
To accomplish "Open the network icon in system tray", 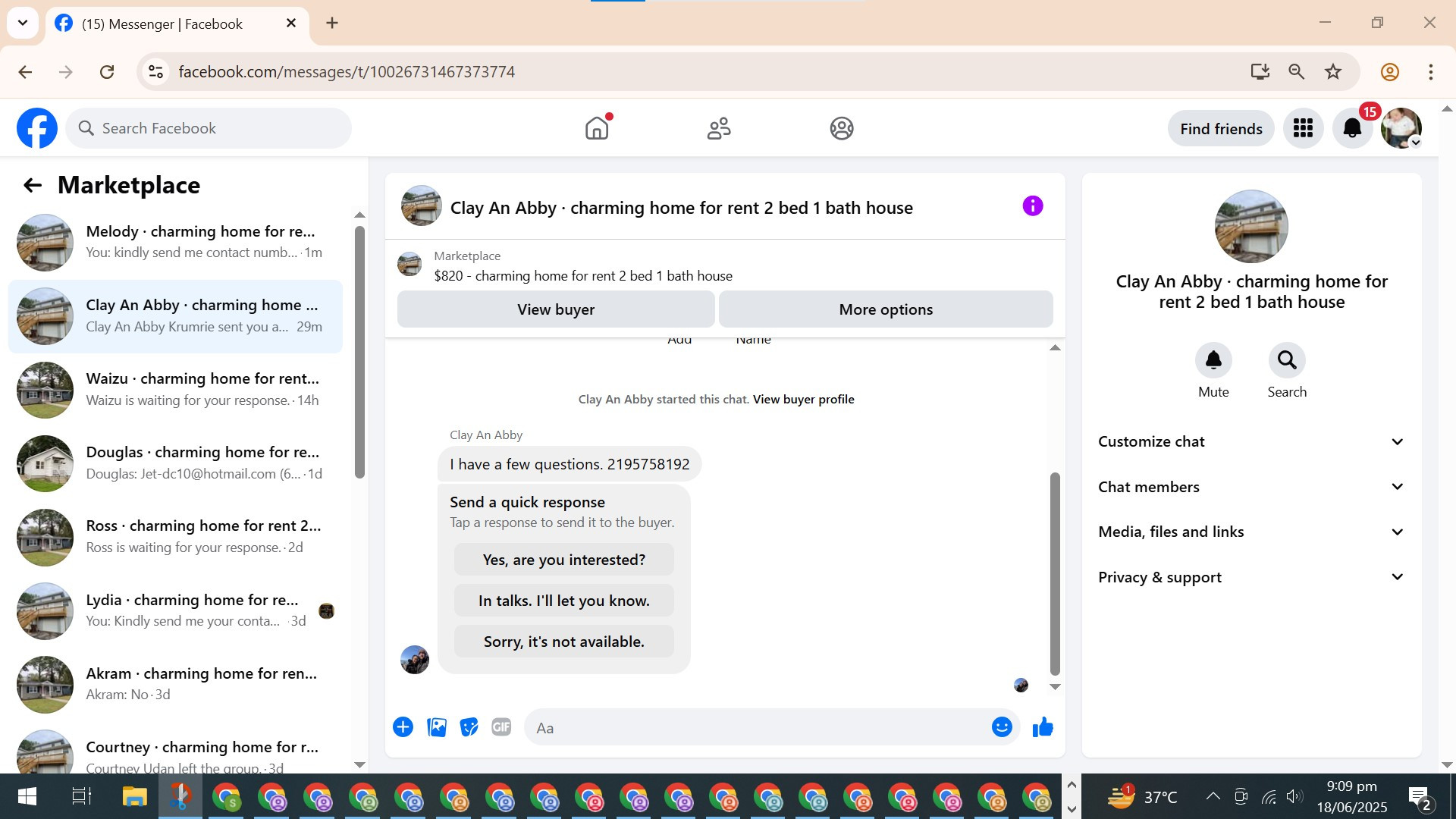I will coord(1269,796).
